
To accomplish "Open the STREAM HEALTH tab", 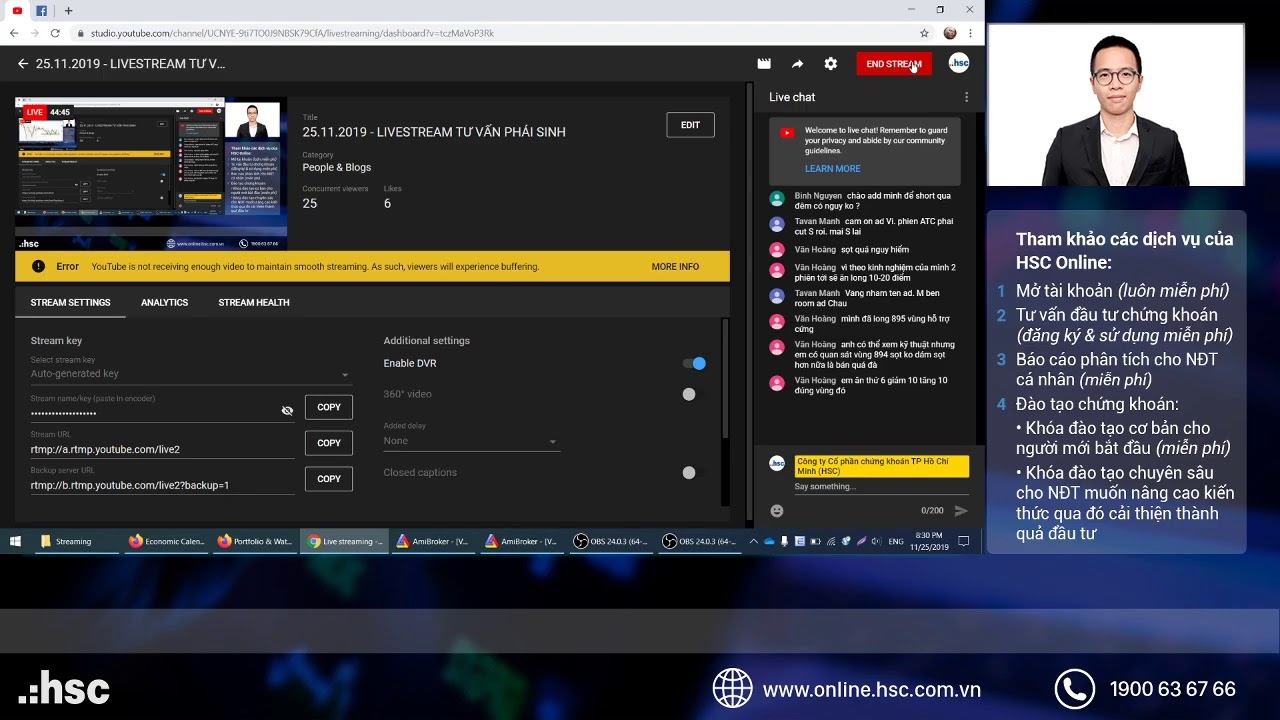I will coord(254,302).
